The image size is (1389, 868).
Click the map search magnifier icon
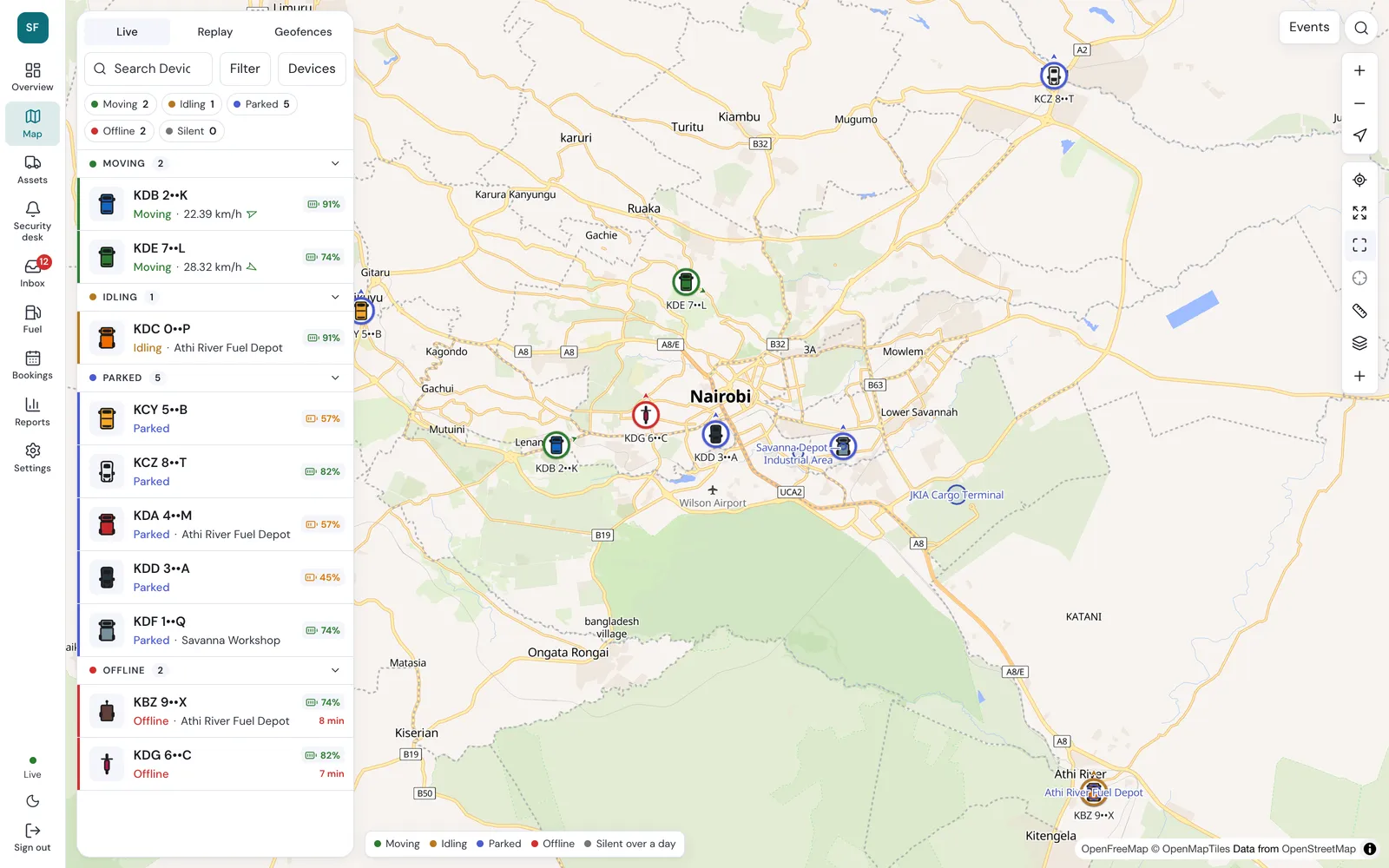pos(1361,28)
